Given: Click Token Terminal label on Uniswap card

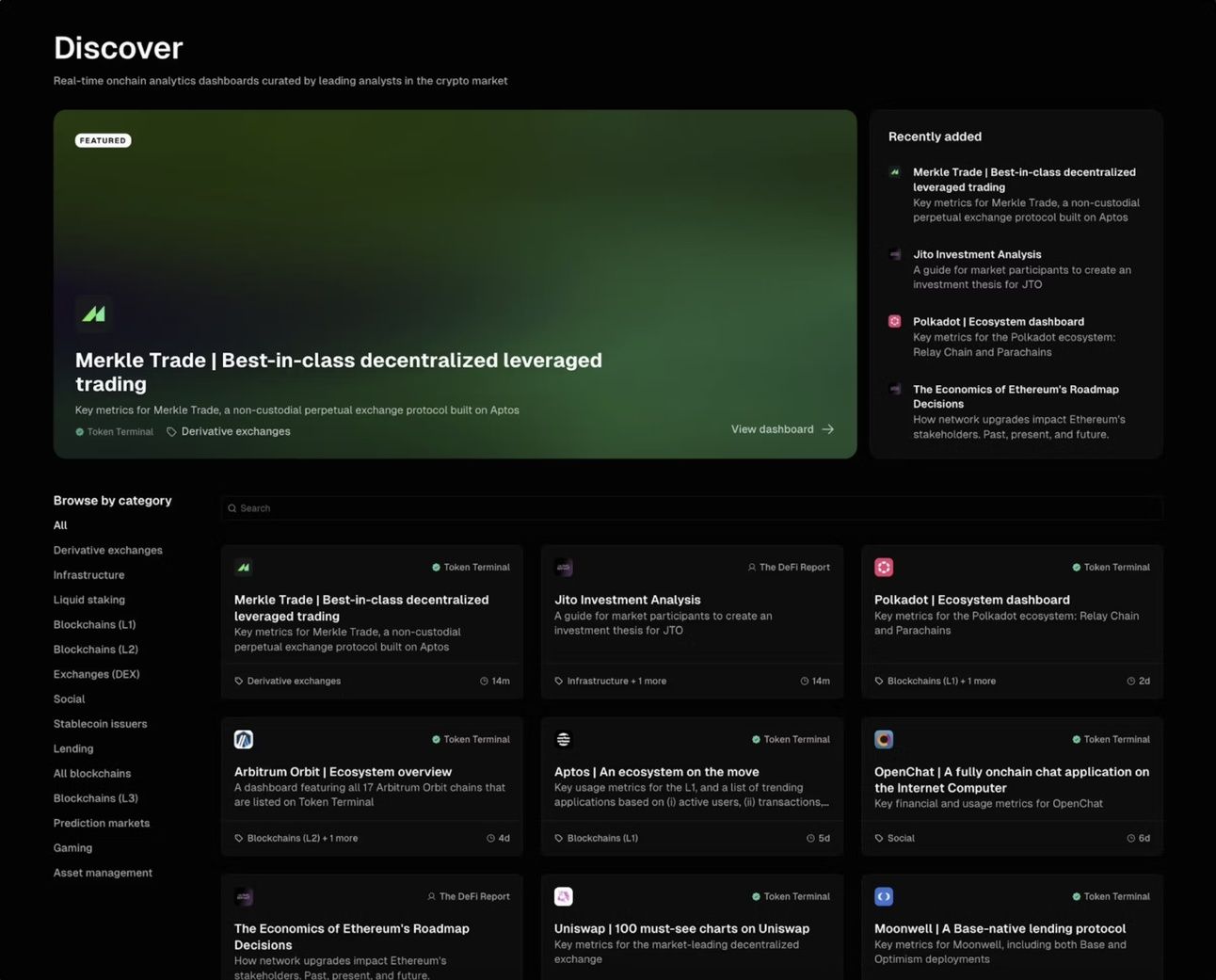Looking at the screenshot, I should click(x=792, y=897).
